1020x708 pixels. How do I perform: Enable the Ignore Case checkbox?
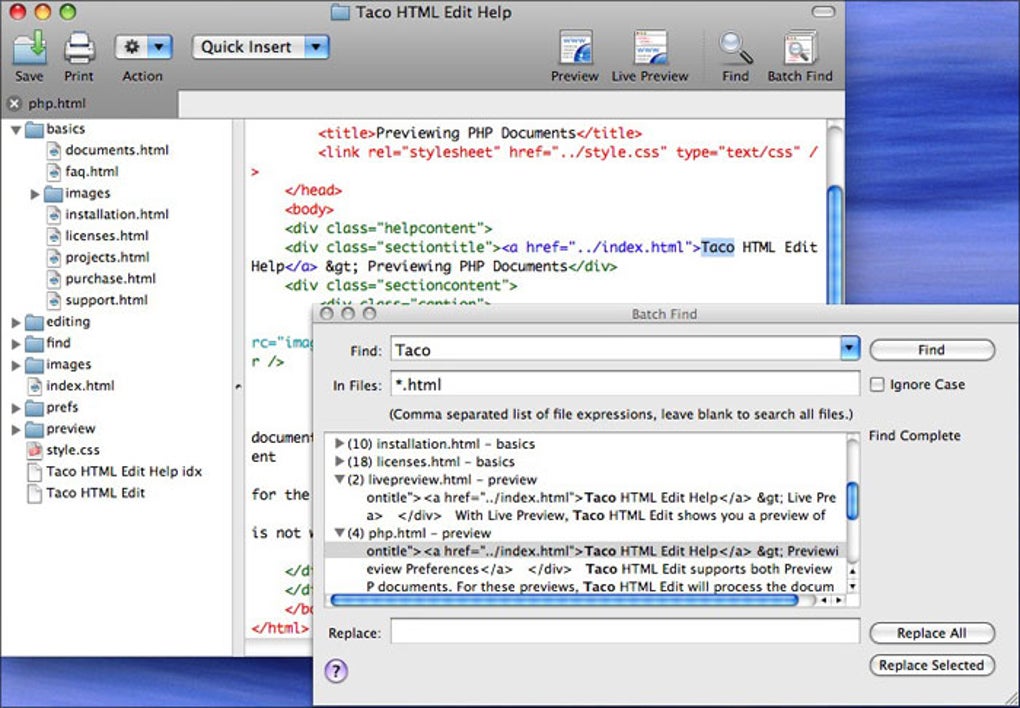[877, 384]
